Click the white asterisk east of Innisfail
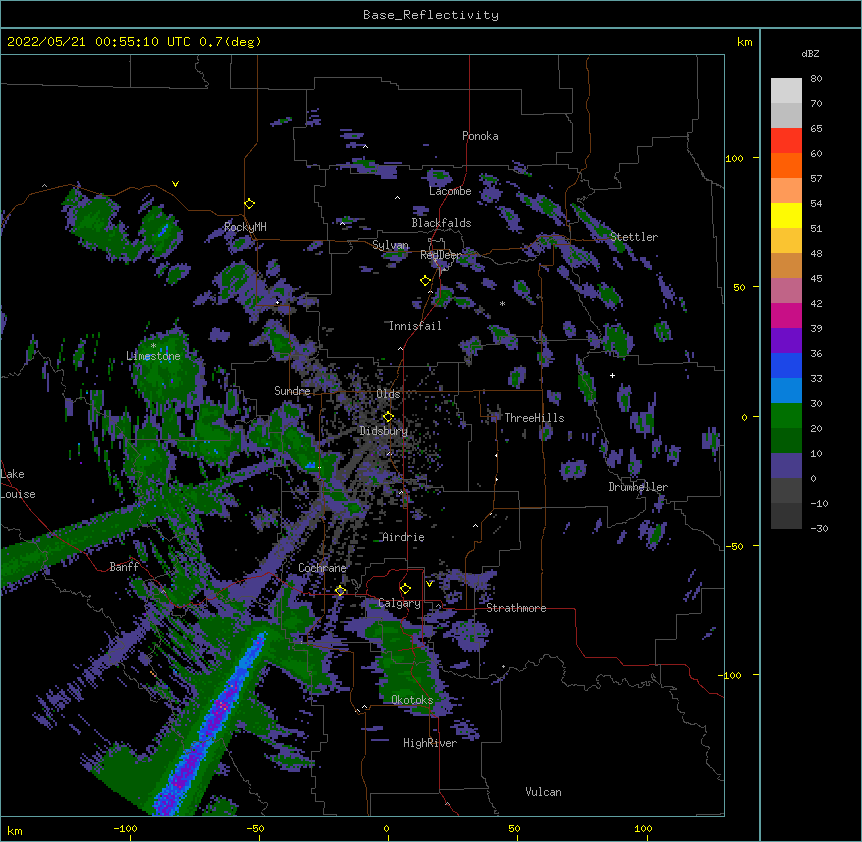The width and height of the screenshot is (862, 842). (502, 304)
